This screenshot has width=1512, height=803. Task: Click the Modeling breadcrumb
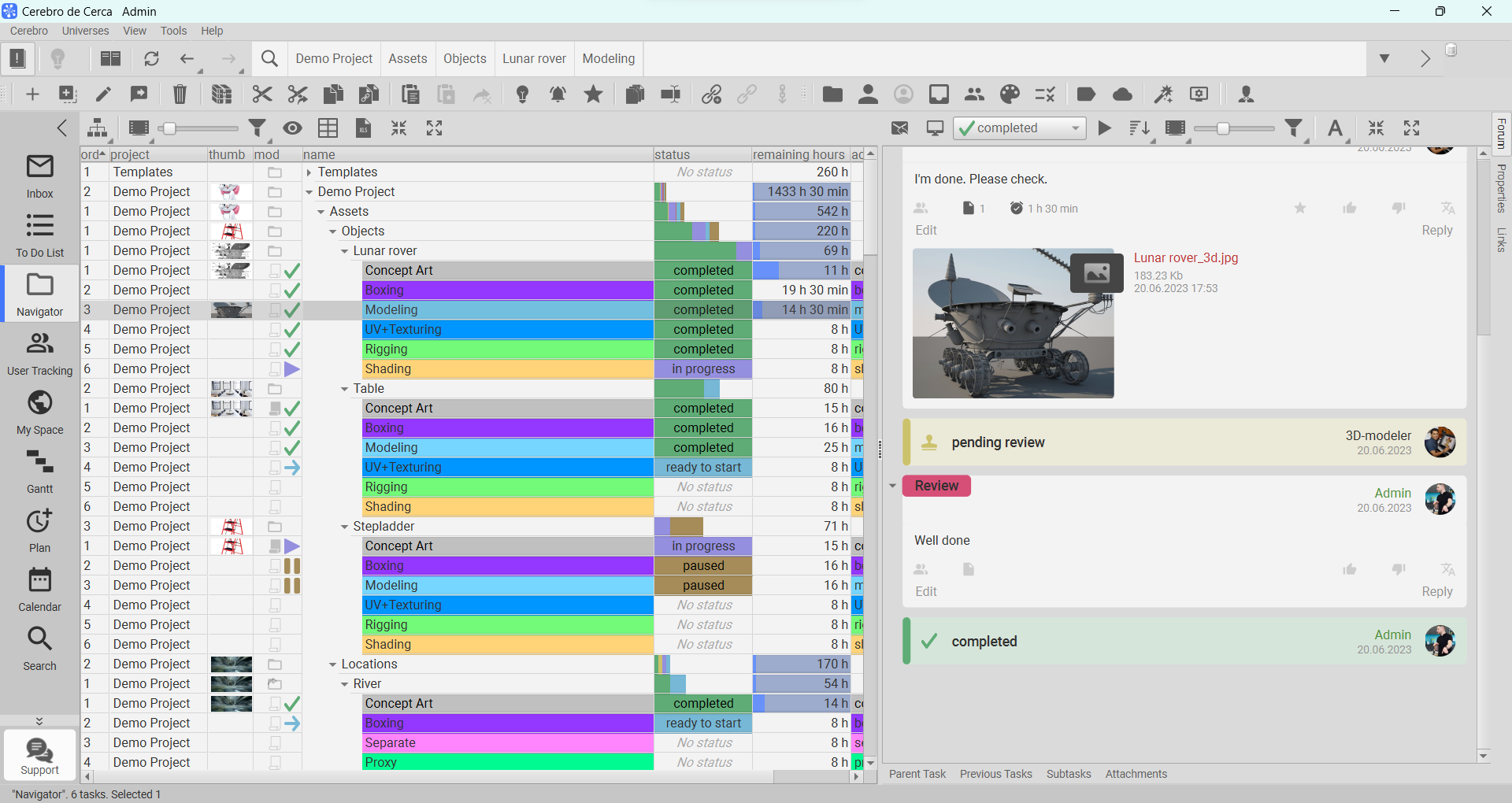[608, 59]
